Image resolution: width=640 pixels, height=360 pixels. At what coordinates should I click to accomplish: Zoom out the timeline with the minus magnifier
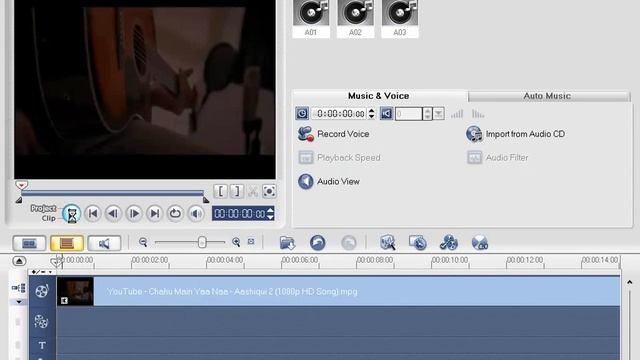[143, 242]
